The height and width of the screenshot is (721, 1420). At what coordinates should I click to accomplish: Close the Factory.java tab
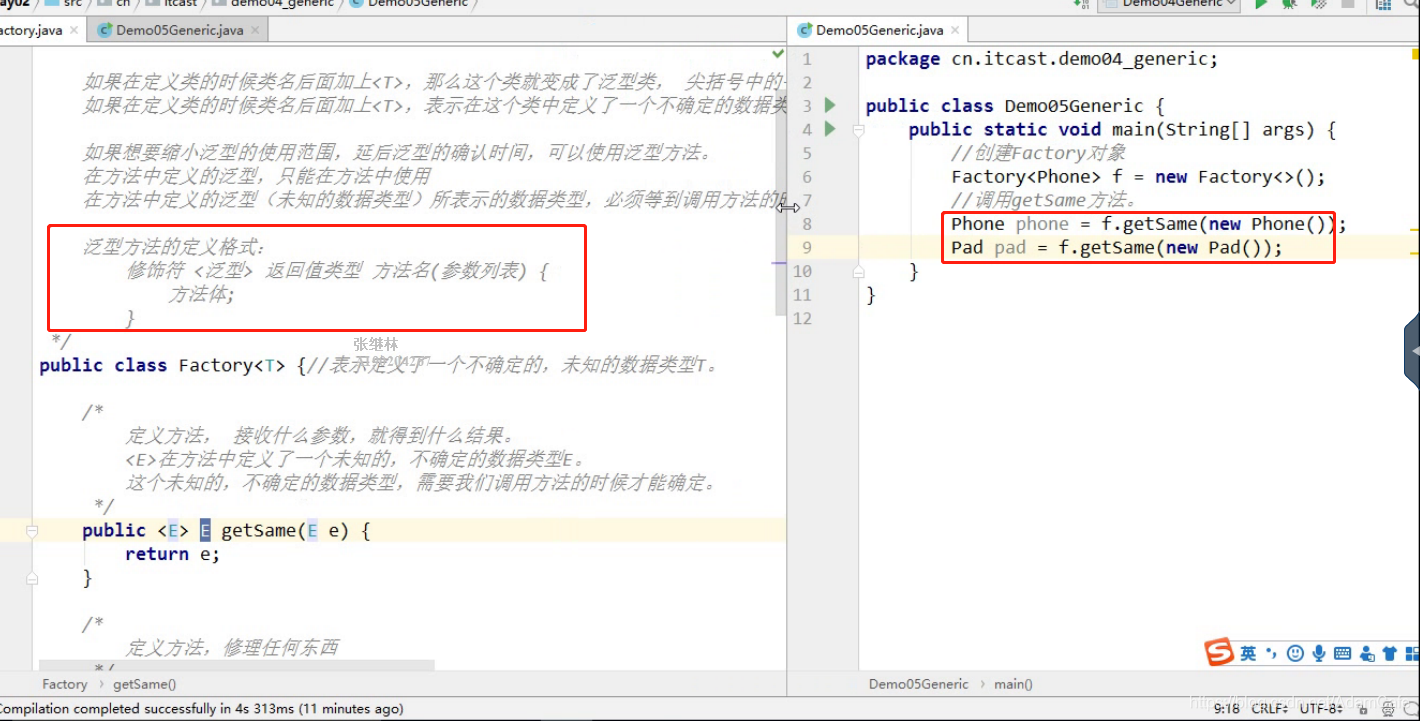(x=76, y=30)
